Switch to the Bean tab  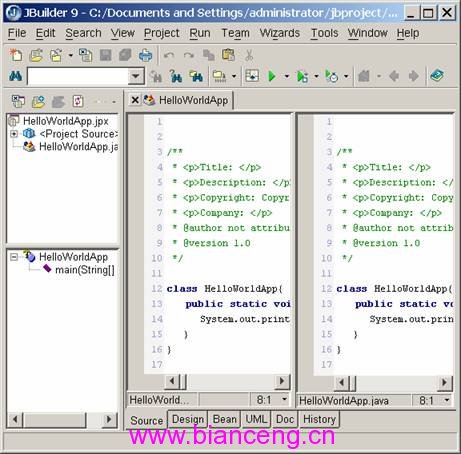pyautogui.click(x=225, y=419)
